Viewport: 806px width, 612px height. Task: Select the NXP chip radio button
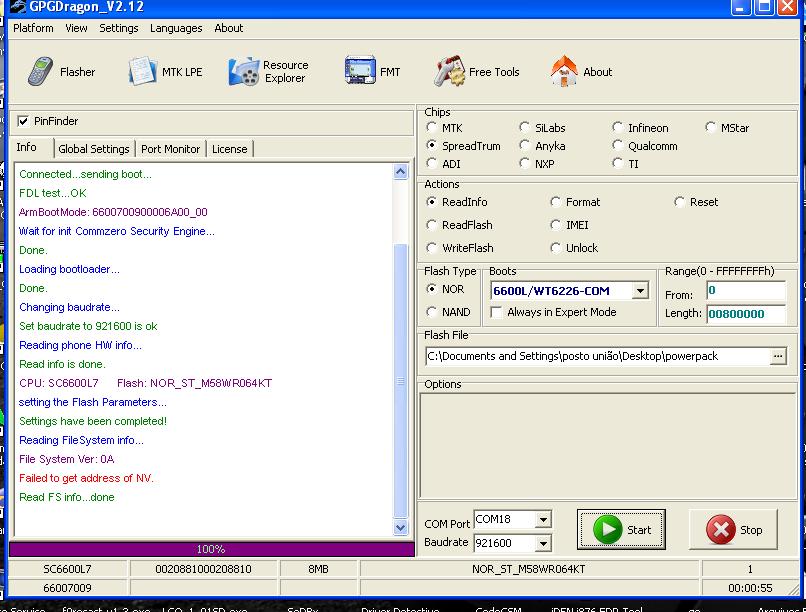pos(524,163)
